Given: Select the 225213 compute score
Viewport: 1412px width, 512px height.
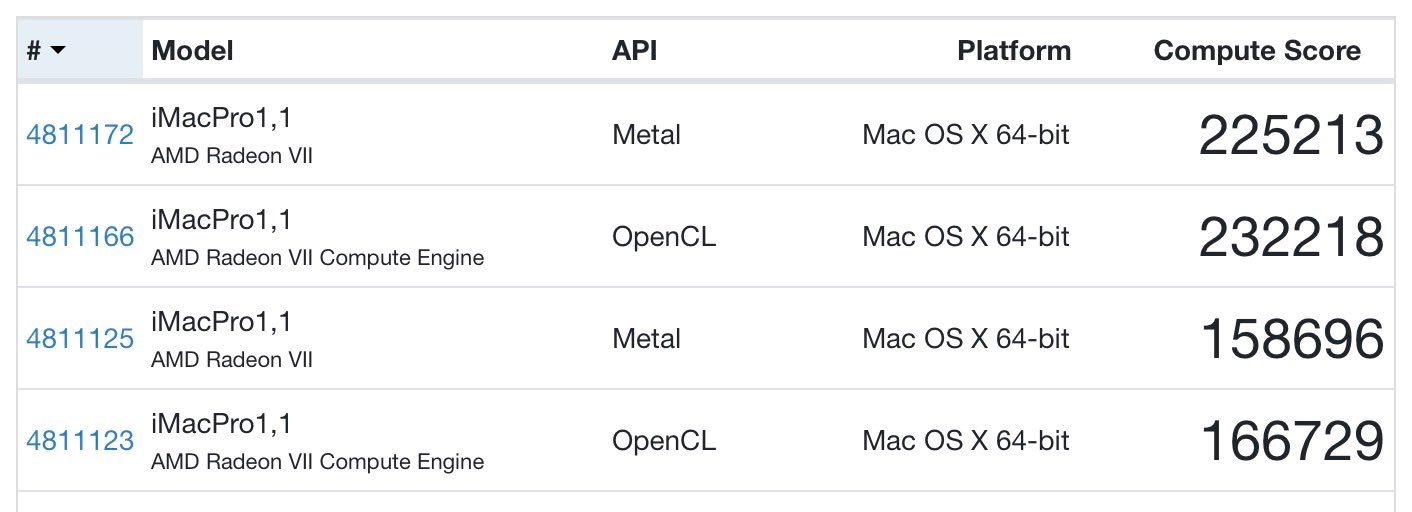Looking at the screenshot, I should tap(1291, 135).
